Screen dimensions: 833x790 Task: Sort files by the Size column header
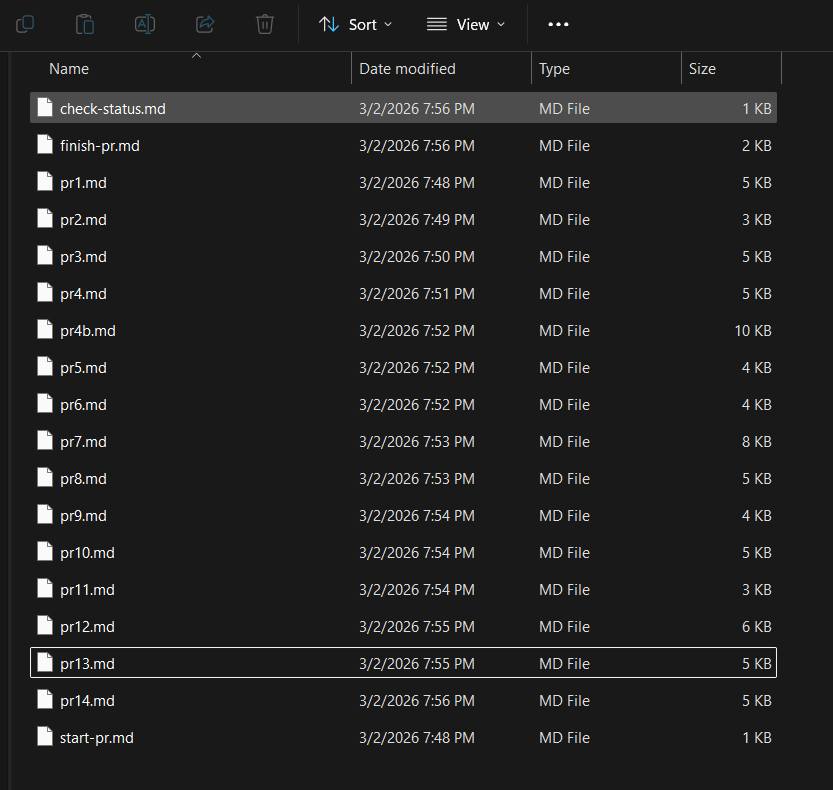[x=702, y=69]
